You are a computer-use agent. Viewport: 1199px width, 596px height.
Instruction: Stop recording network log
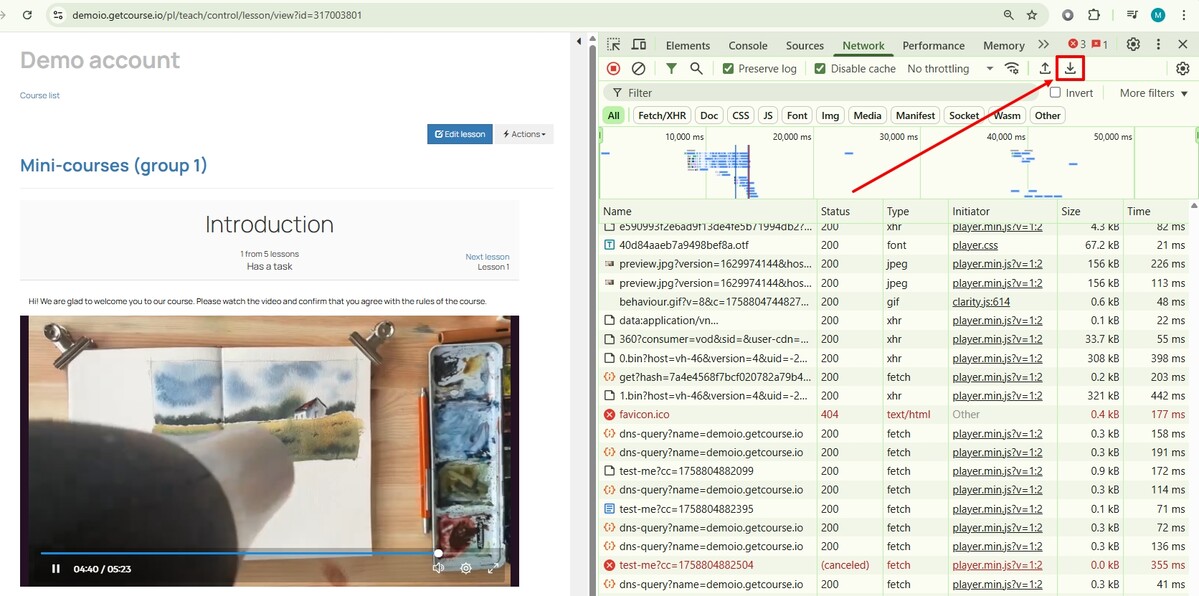click(613, 68)
